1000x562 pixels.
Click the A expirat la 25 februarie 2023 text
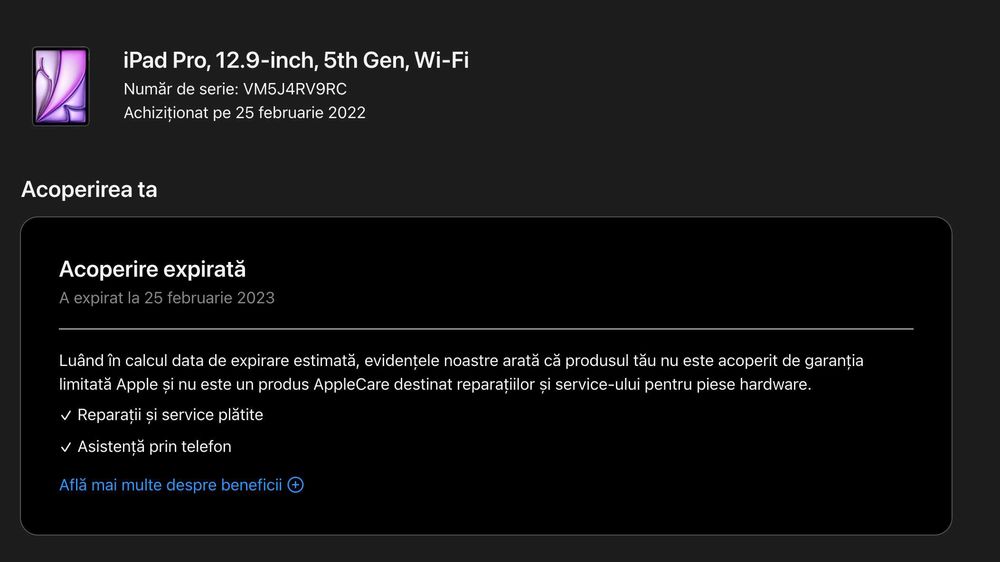click(166, 298)
